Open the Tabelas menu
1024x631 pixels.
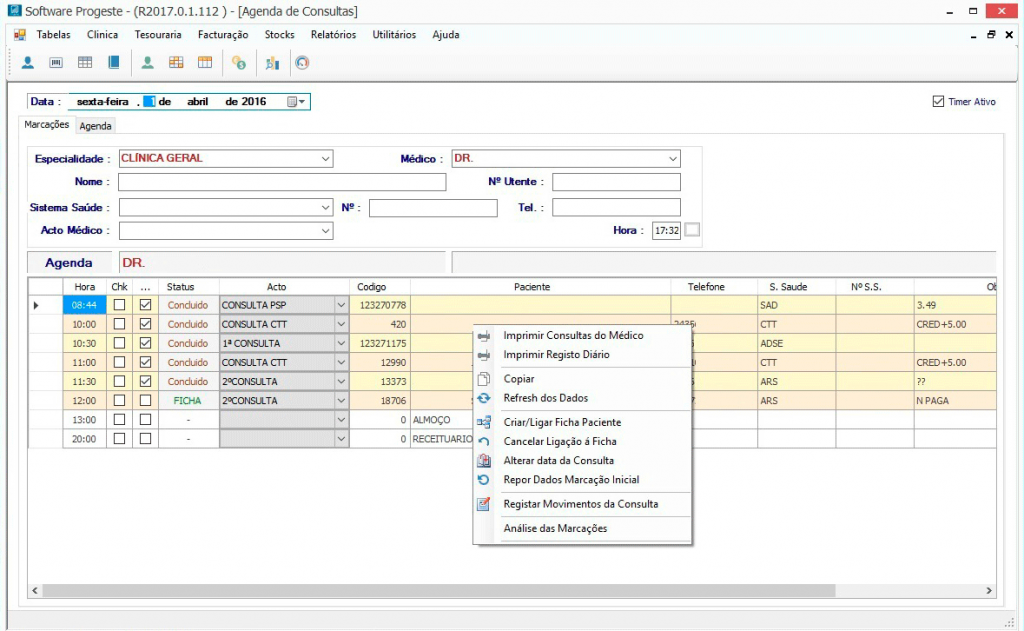coord(54,35)
